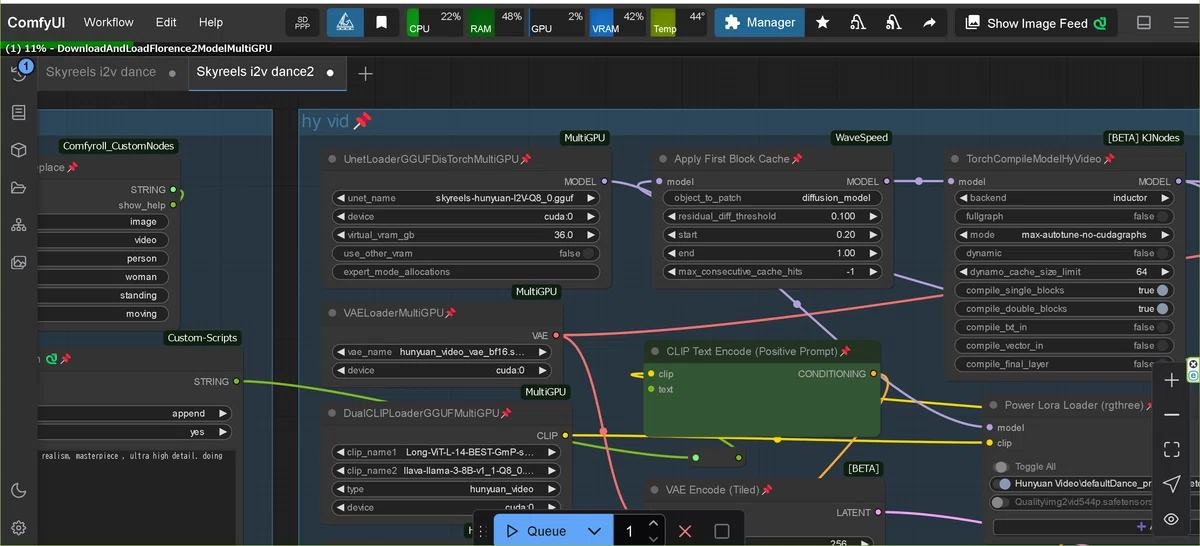The width and height of the screenshot is (1200, 546).
Task: Open settings gear in the sidebar
Action: (19, 527)
